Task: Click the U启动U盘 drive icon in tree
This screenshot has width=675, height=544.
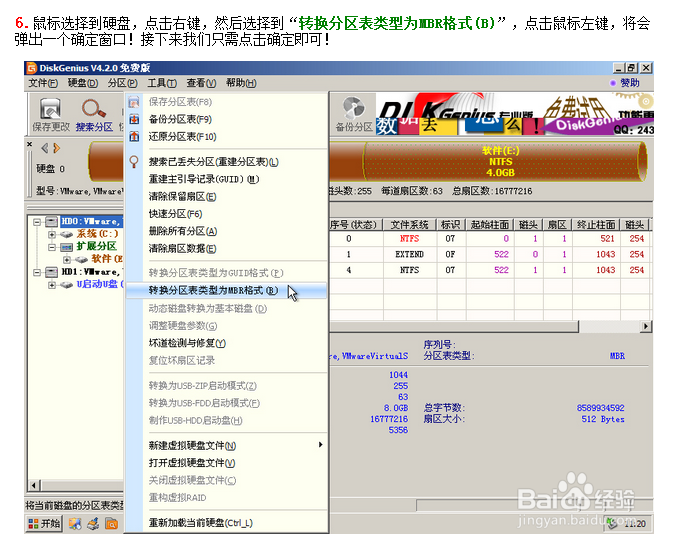Action: coord(66,285)
